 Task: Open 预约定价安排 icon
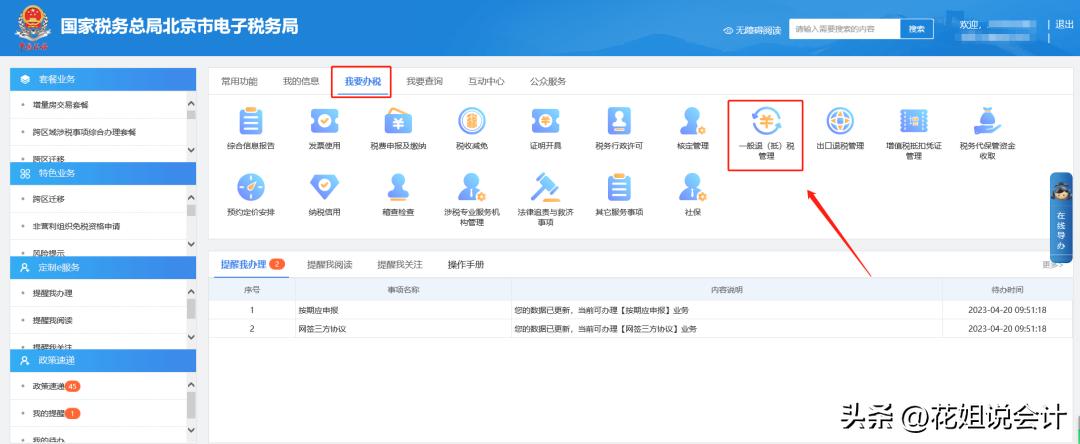pyautogui.click(x=251, y=187)
